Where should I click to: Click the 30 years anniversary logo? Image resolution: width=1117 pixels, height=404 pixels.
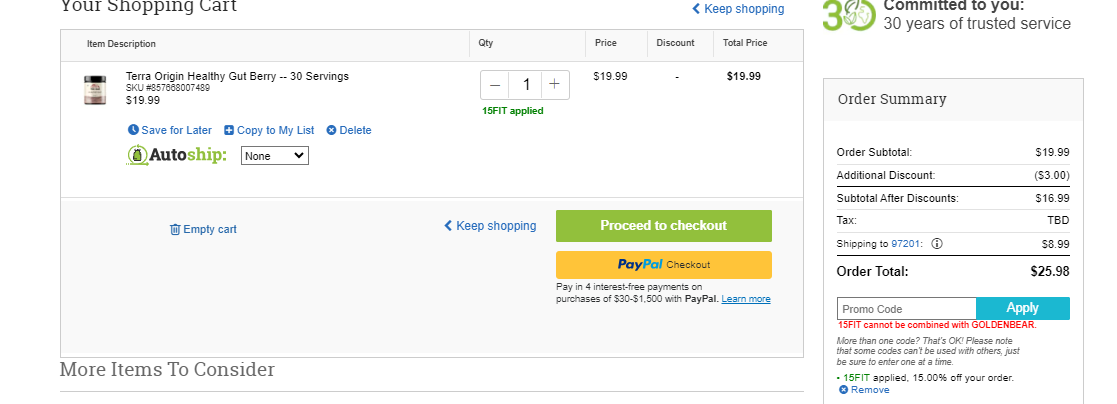(x=849, y=14)
